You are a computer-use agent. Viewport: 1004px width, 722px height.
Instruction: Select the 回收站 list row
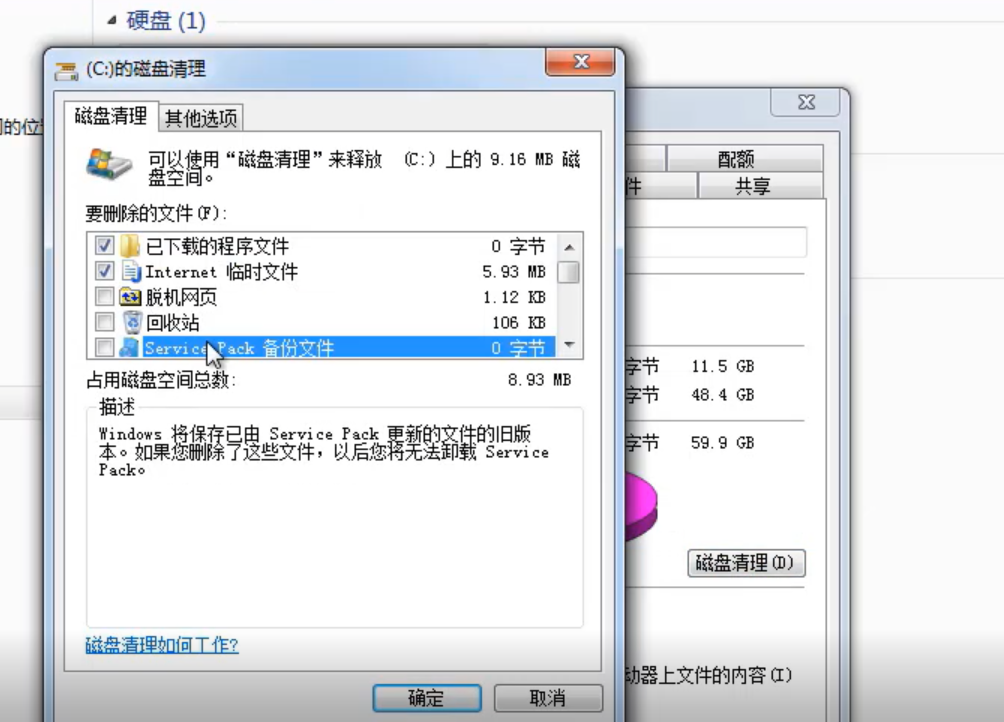[321, 323]
